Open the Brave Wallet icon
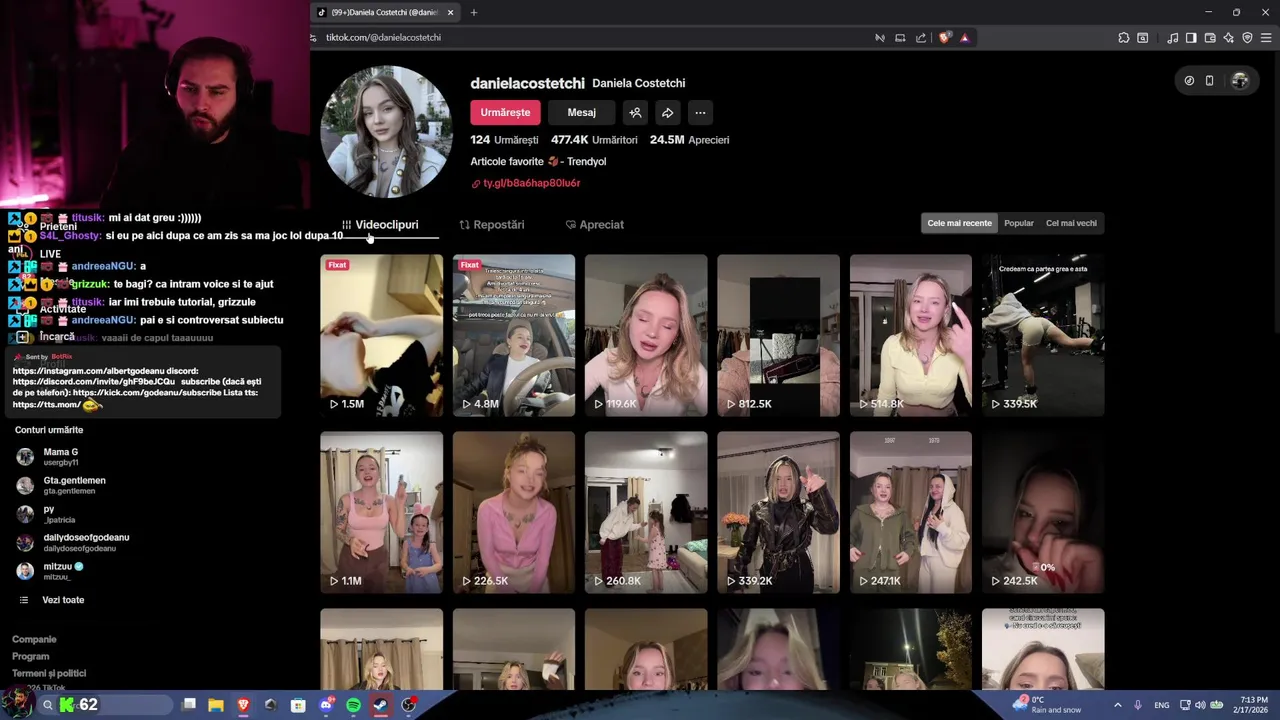This screenshot has width=1280, height=720. point(1210,38)
